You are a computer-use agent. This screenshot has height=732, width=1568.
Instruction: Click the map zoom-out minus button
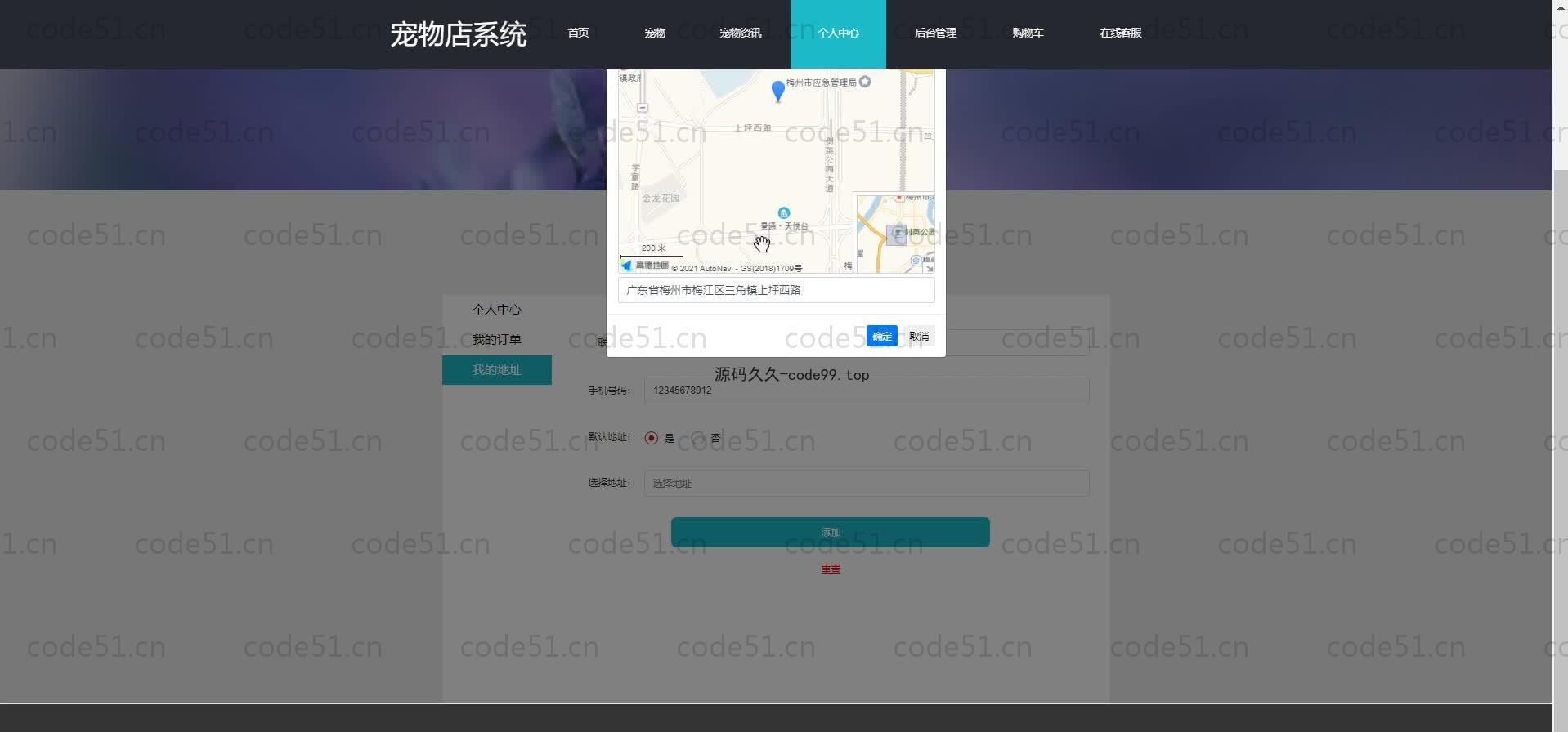point(643,108)
